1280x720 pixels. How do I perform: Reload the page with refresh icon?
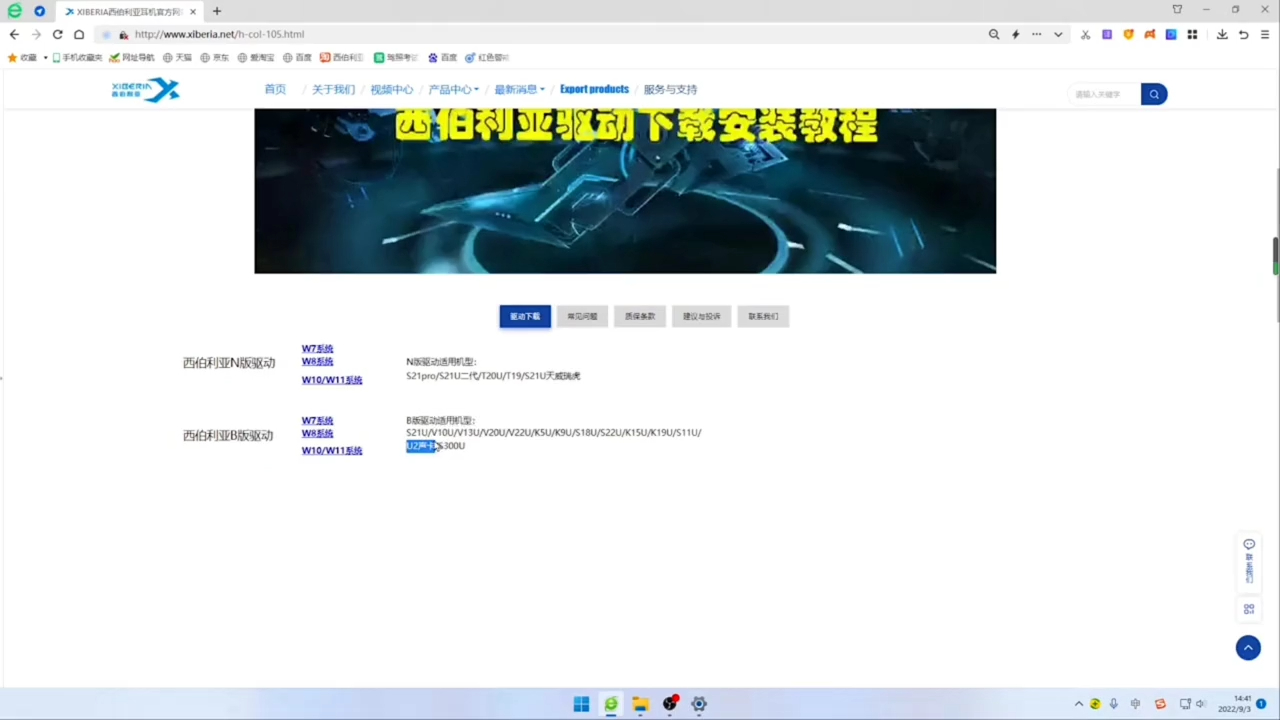[x=58, y=34]
